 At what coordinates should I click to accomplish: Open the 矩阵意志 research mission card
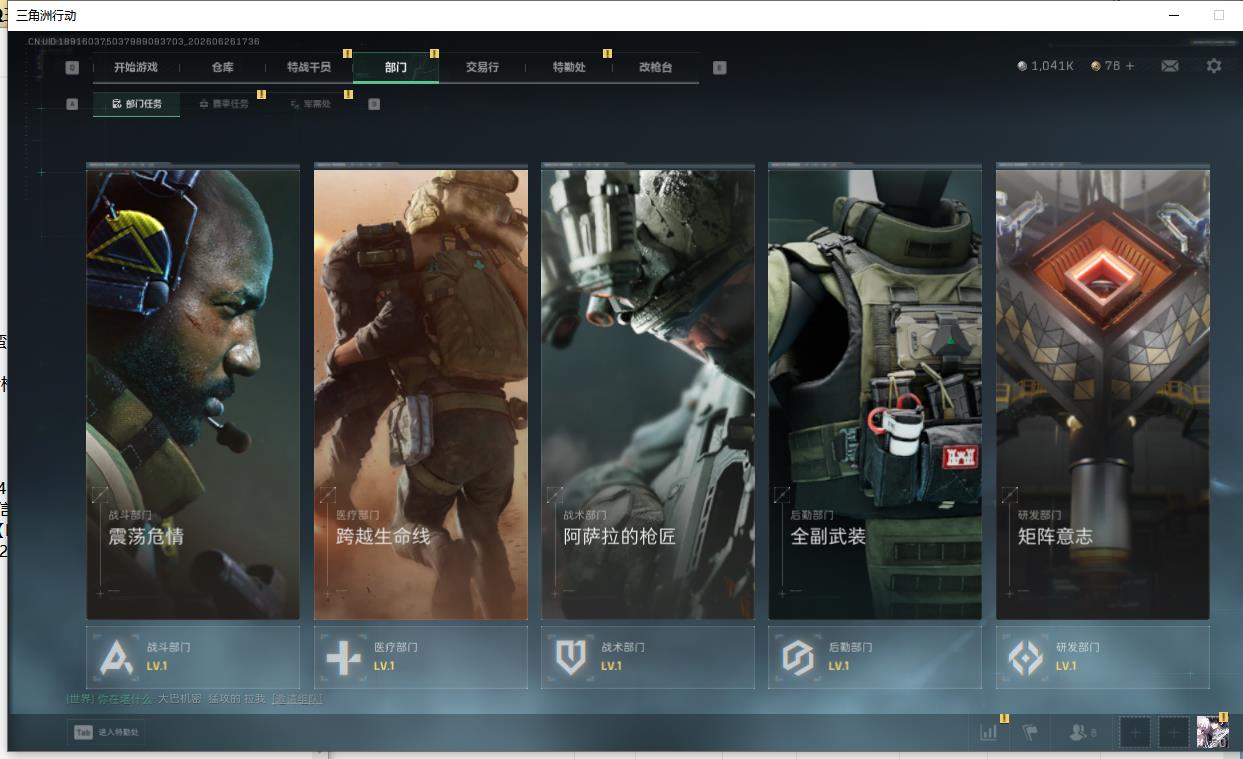pyautogui.click(x=1103, y=392)
